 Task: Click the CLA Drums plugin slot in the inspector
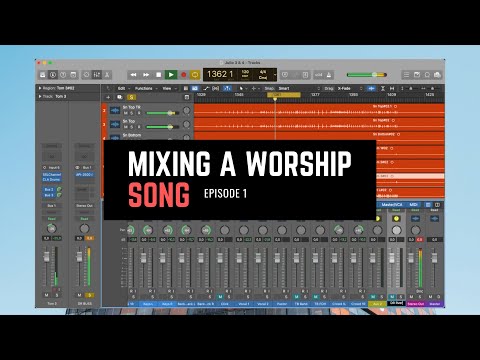click(51, 180)
